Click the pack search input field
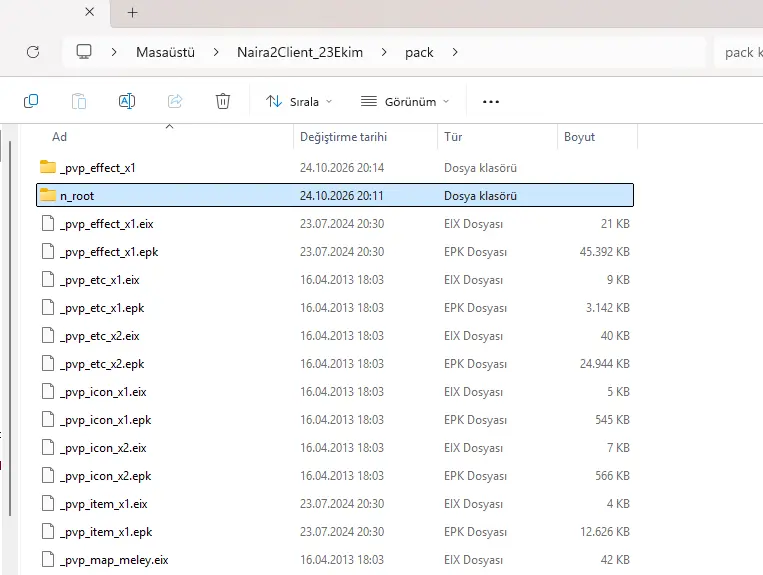763x575 pixels. [739, 52]
